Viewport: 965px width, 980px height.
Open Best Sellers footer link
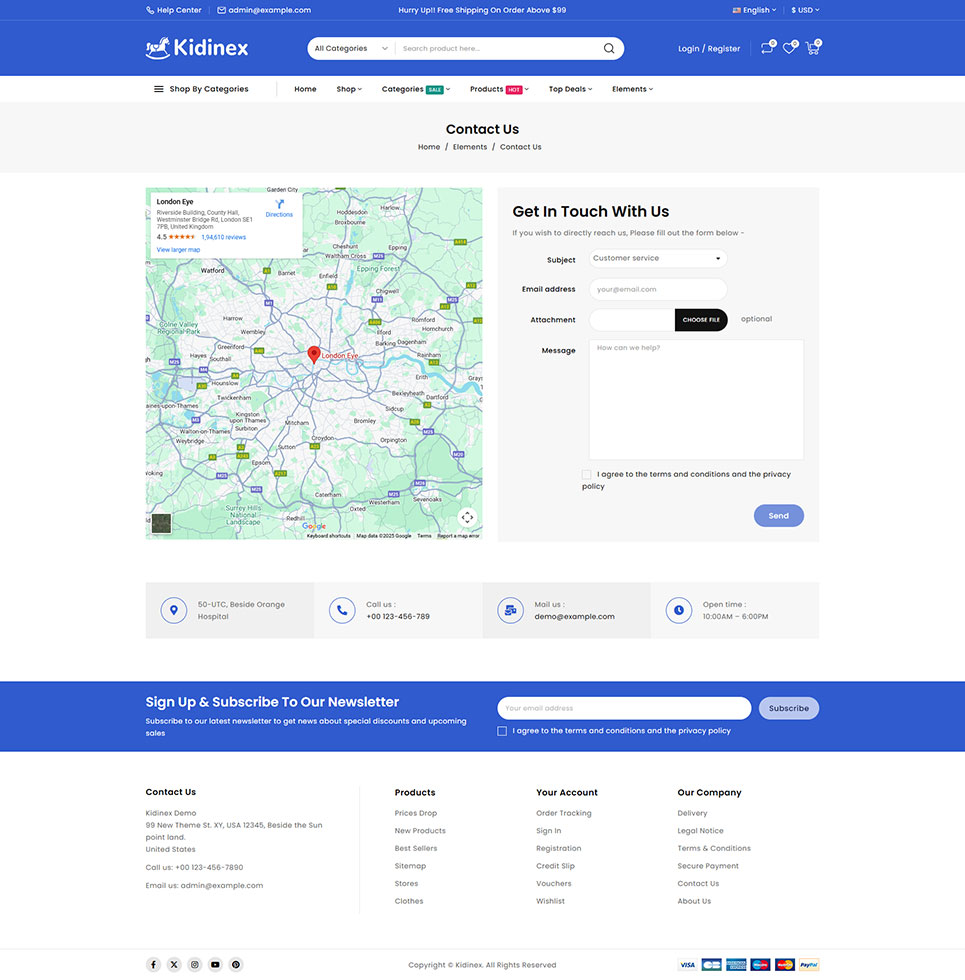[x=416, y=848]
